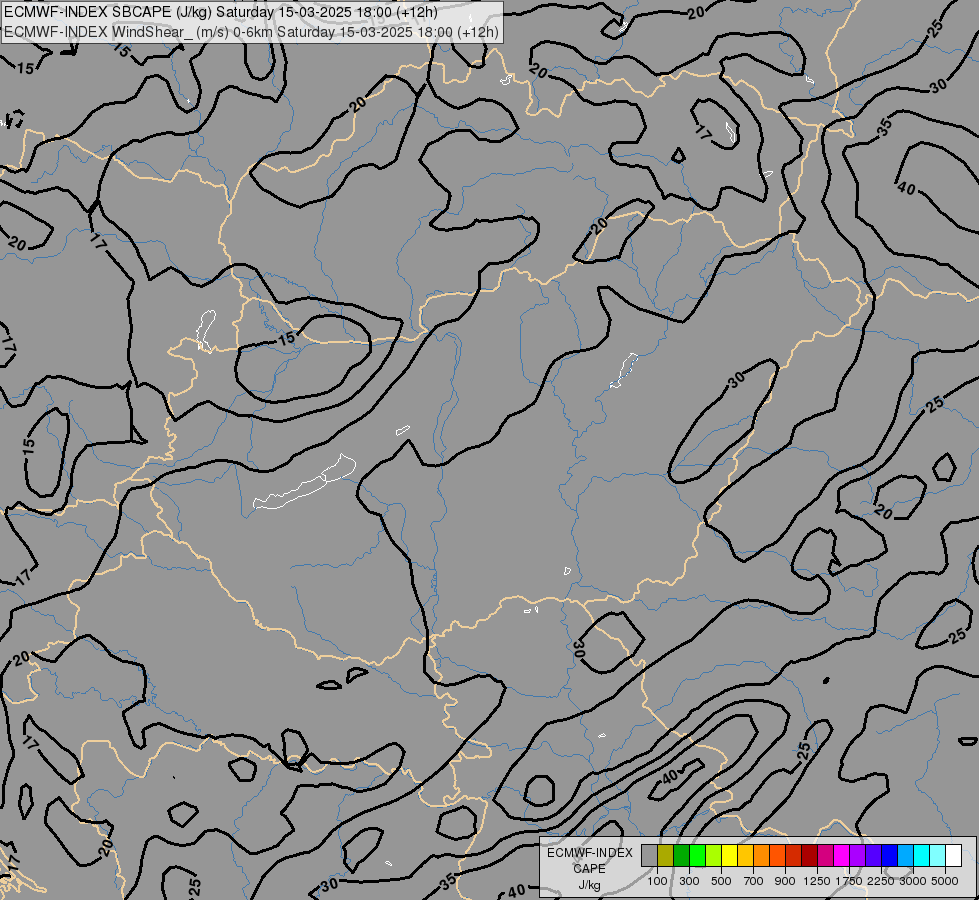Click the gray swatch in the CAPE legend
This screenshot has height=900, width=979.
click(649, 855)
